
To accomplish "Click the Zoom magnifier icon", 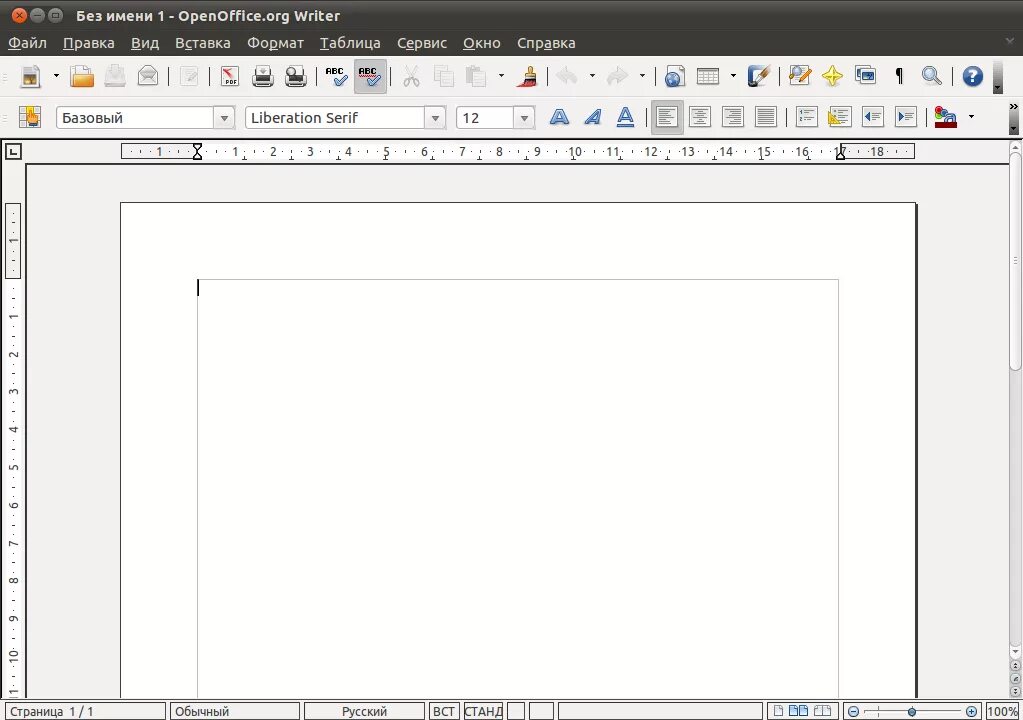I will [x=932, y=76].
